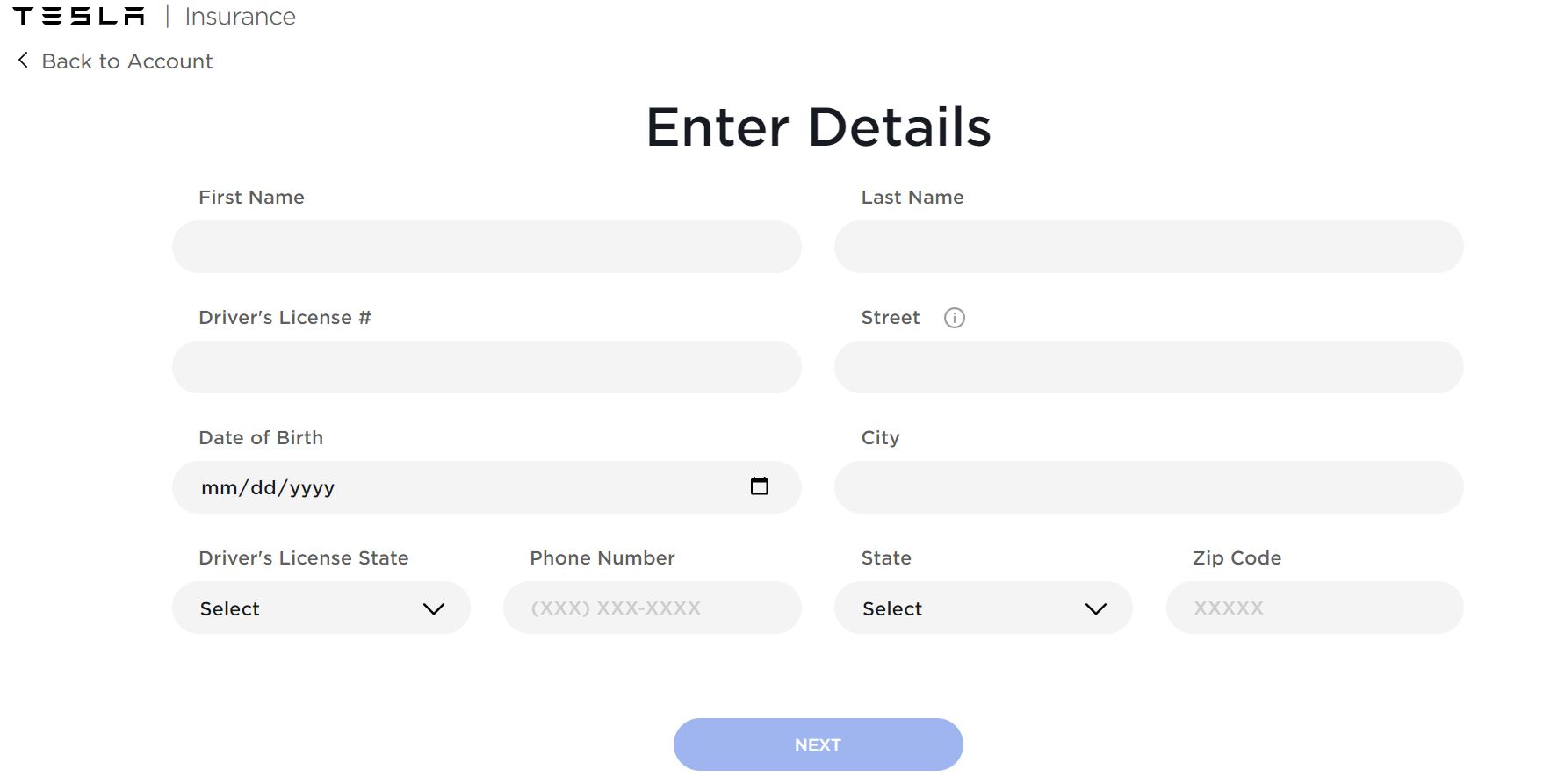
Task: Expand the Driver's License State select
Action: click(x=321, y=608)
